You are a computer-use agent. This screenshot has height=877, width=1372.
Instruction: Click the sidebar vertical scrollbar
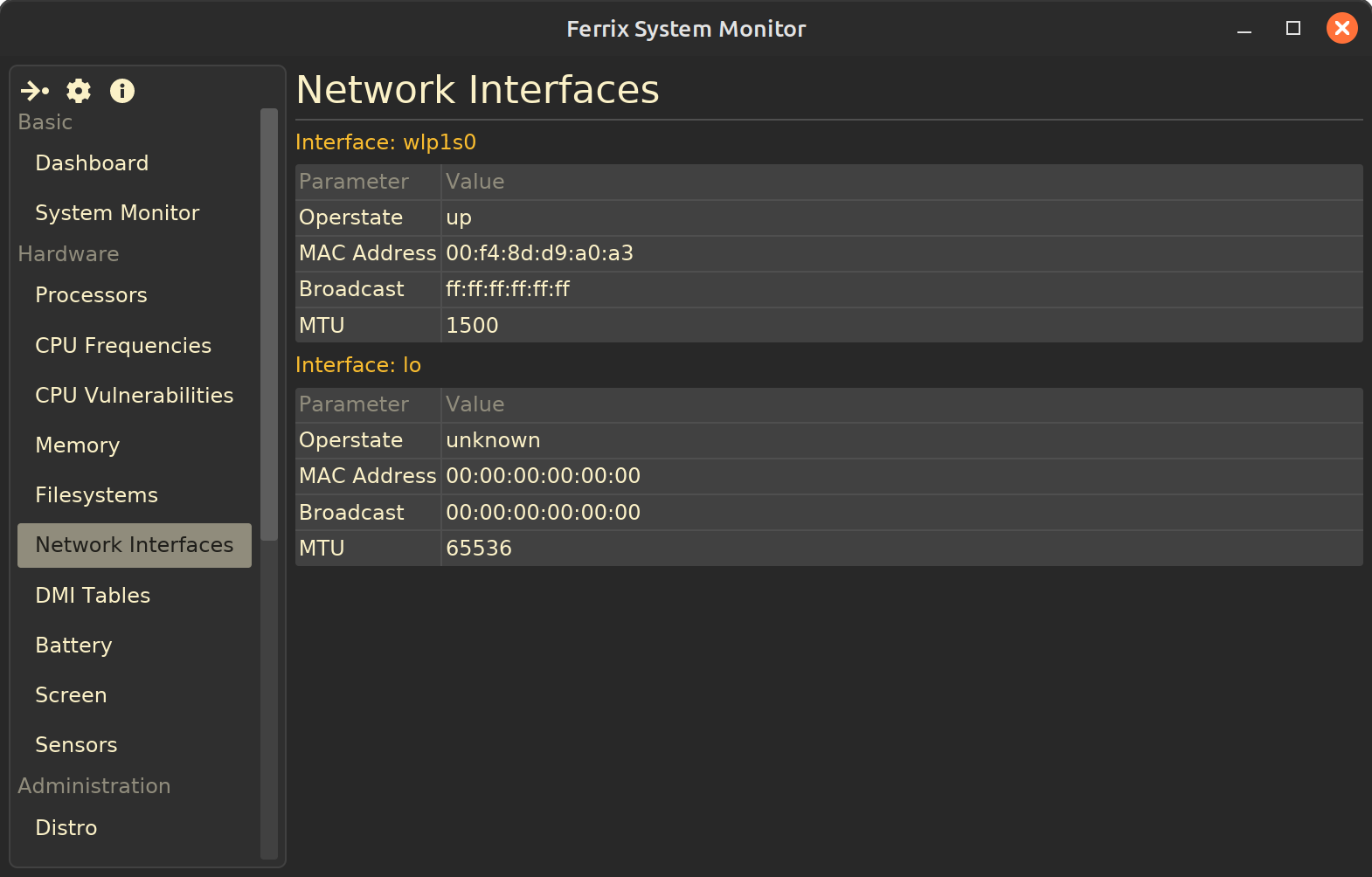pos(269,323)
